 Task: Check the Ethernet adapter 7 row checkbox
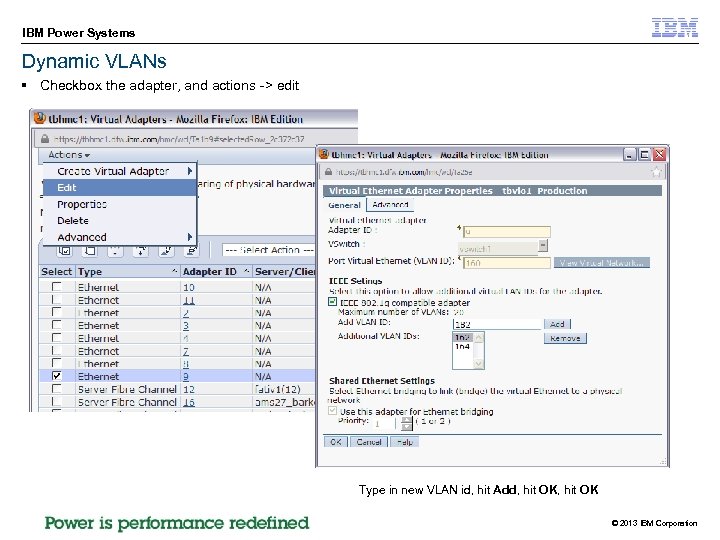[56, 351]
